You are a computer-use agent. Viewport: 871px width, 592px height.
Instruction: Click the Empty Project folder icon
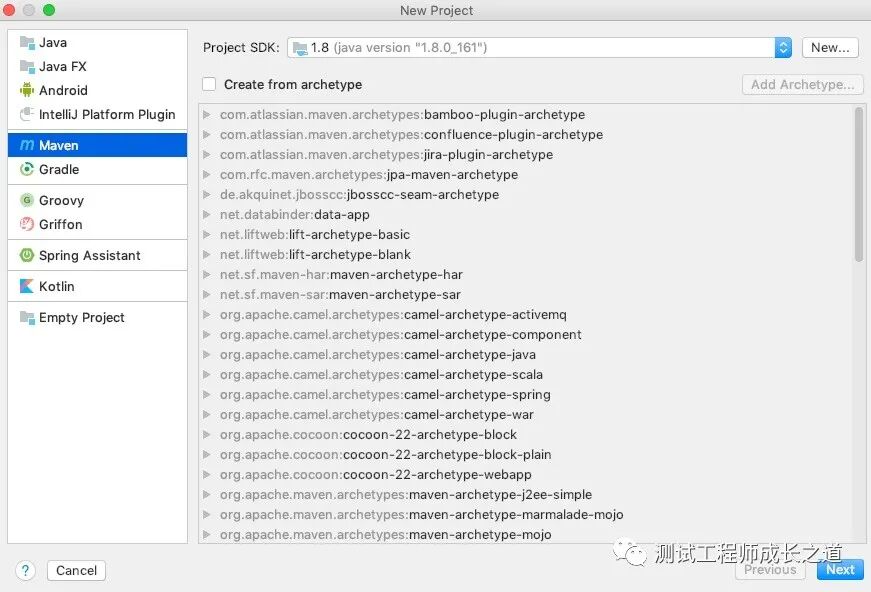27,317
